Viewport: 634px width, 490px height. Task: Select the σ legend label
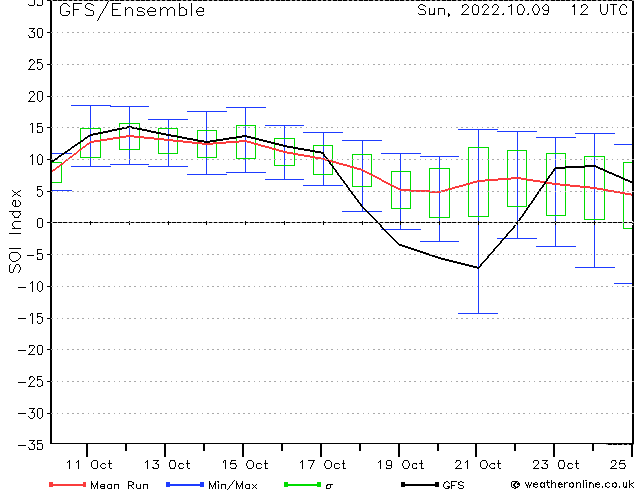[329, 486]
